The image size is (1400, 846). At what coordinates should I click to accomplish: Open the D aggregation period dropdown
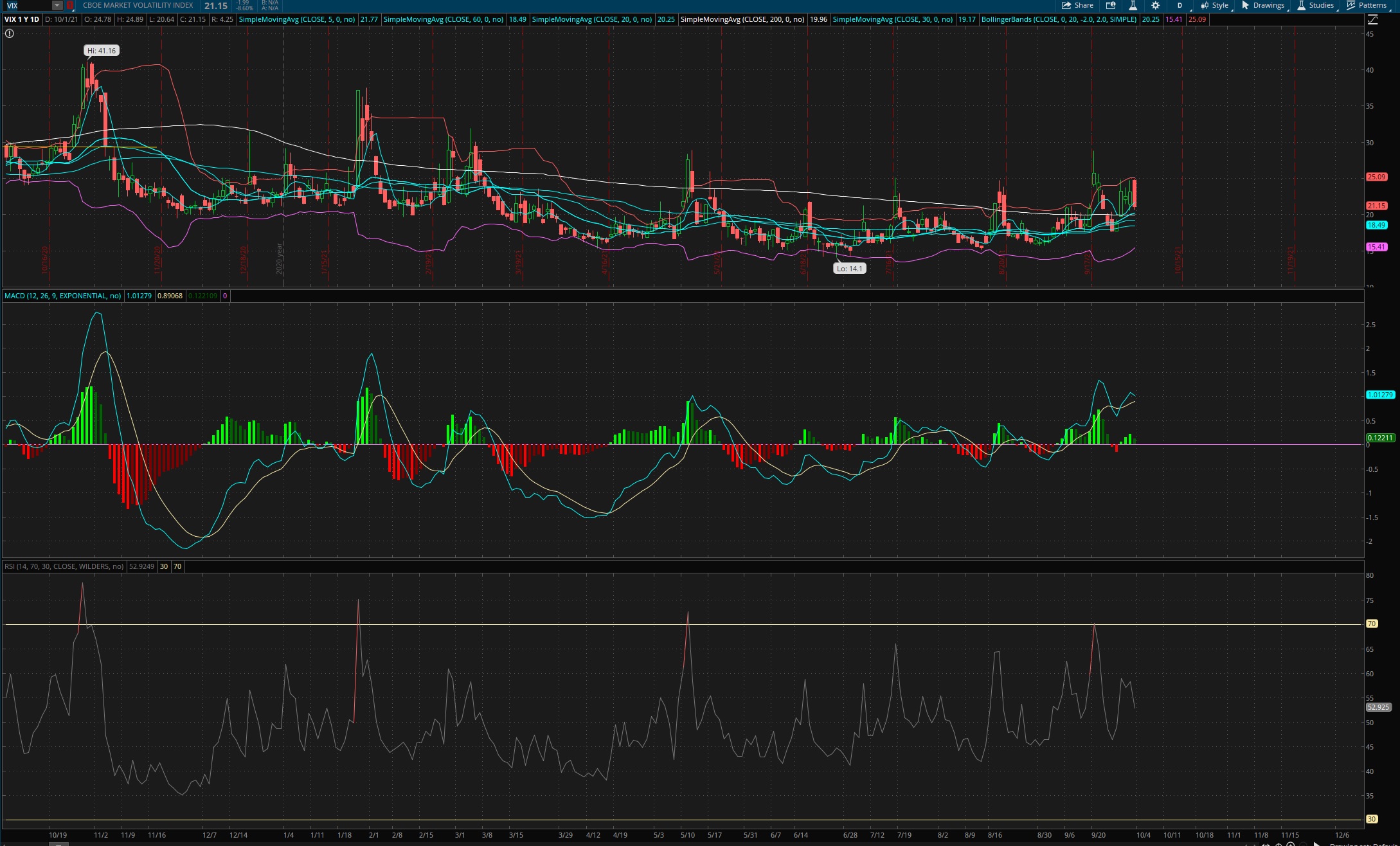[1180, 5]
